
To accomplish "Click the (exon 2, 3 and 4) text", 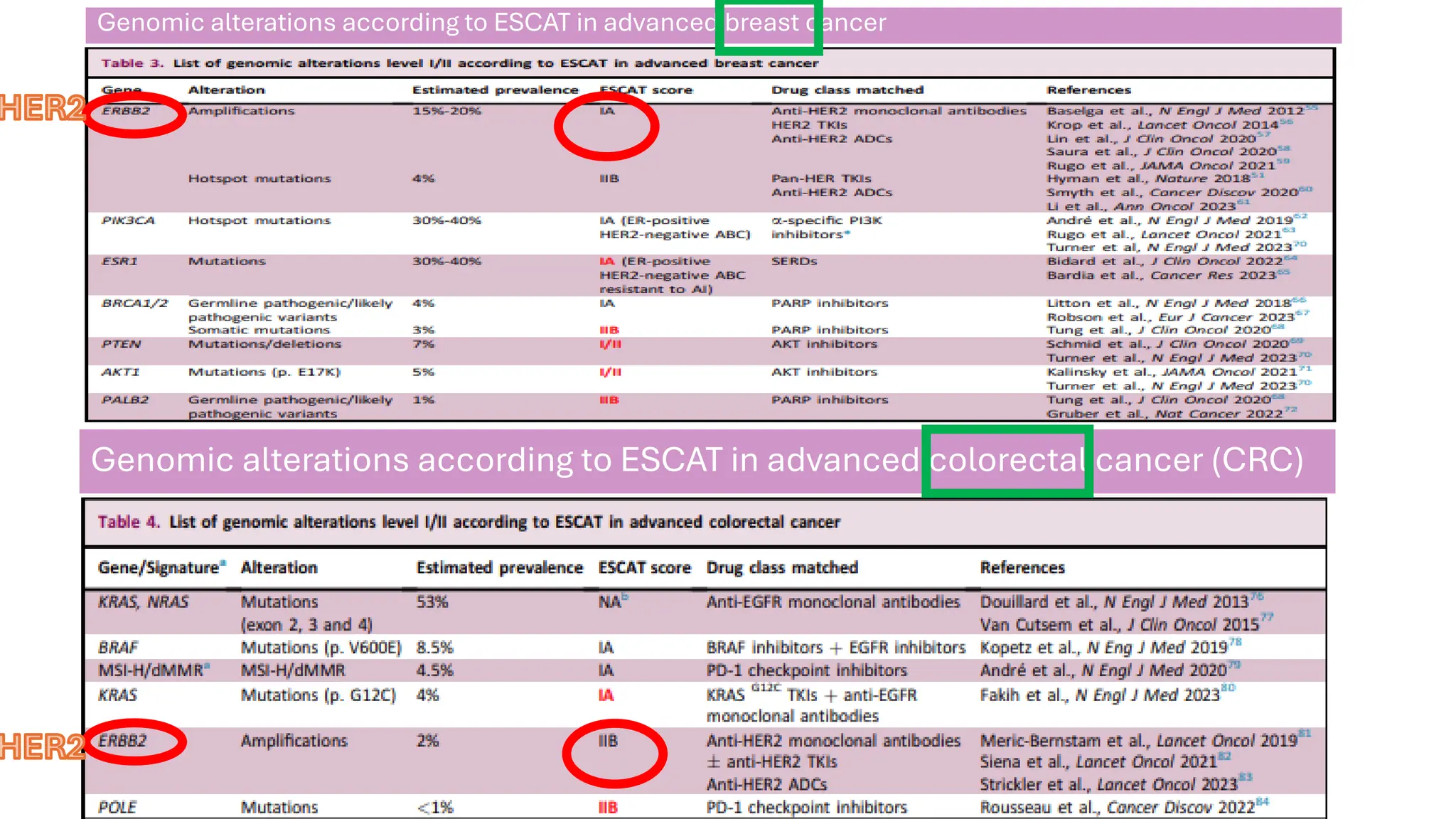I will pyautogui.click(x=307, y=625).
